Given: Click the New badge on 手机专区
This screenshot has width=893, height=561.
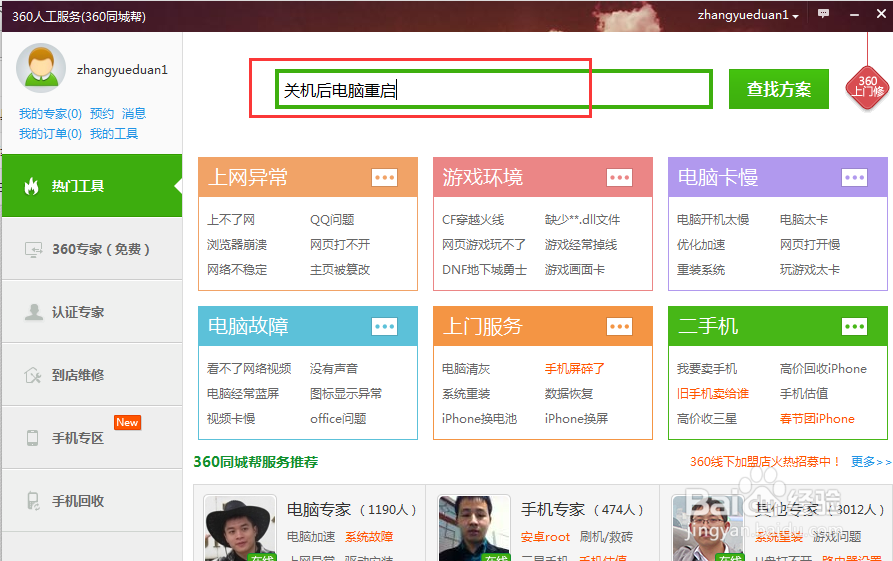Looking at the screenshot, I should [x=127, y=423].
